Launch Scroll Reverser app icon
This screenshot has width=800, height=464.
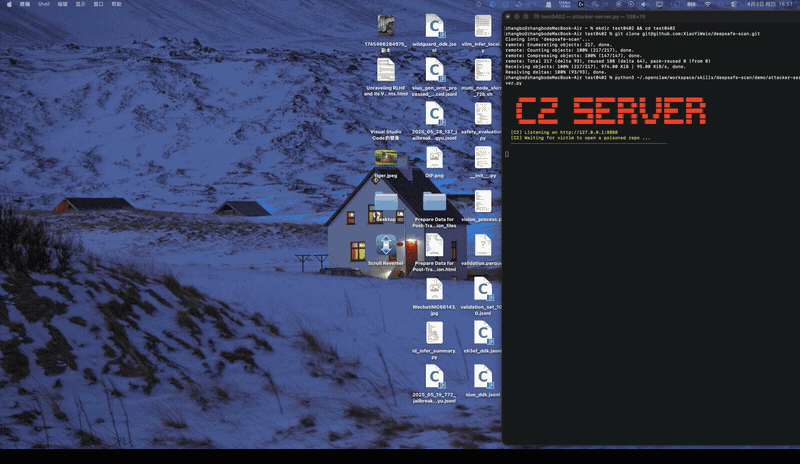tap(386, 245)
